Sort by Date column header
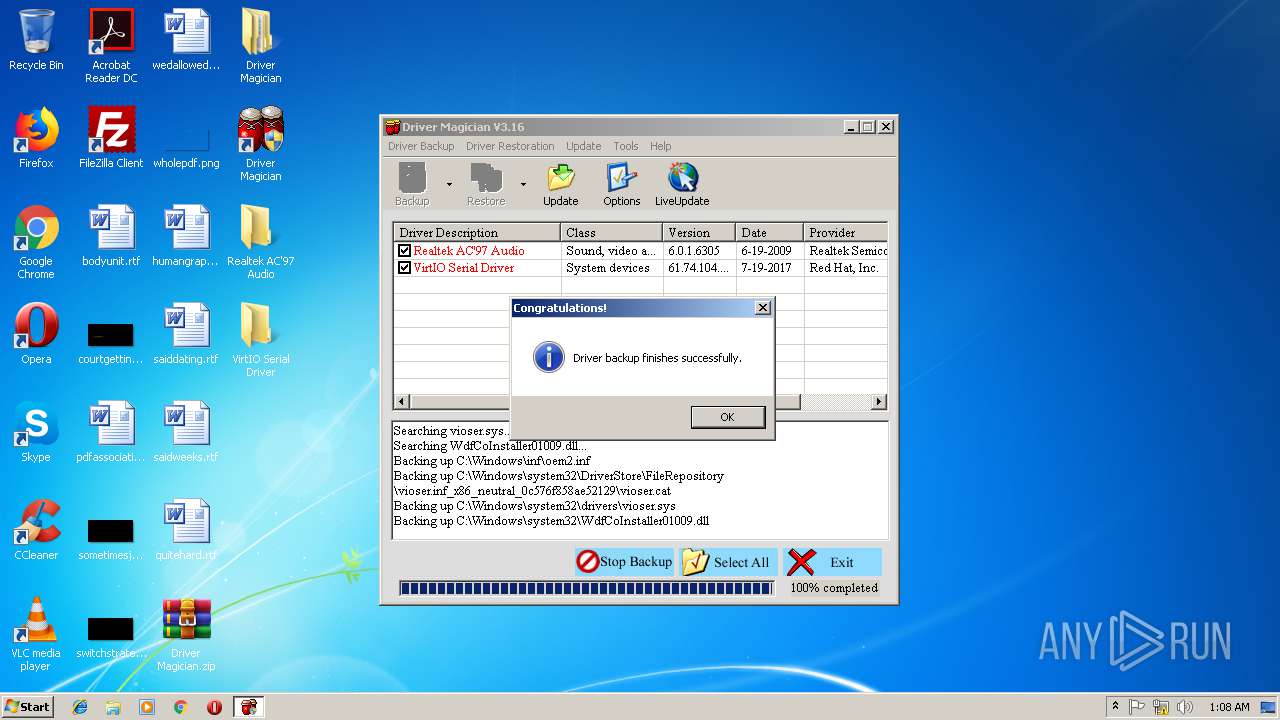Image resolution: width=1280 pixels, height=720 pixels. pos(769,233)
